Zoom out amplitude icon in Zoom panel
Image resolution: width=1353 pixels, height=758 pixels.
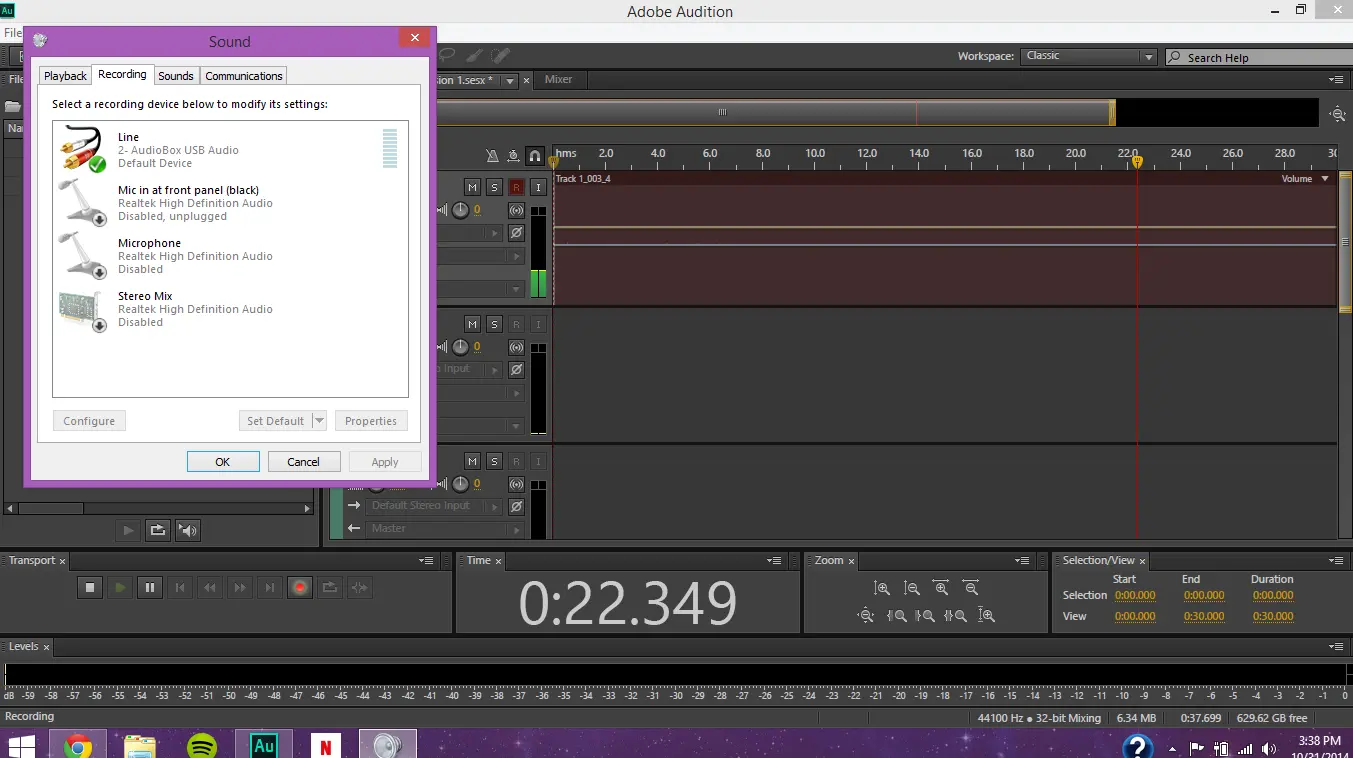pos(911,589)
